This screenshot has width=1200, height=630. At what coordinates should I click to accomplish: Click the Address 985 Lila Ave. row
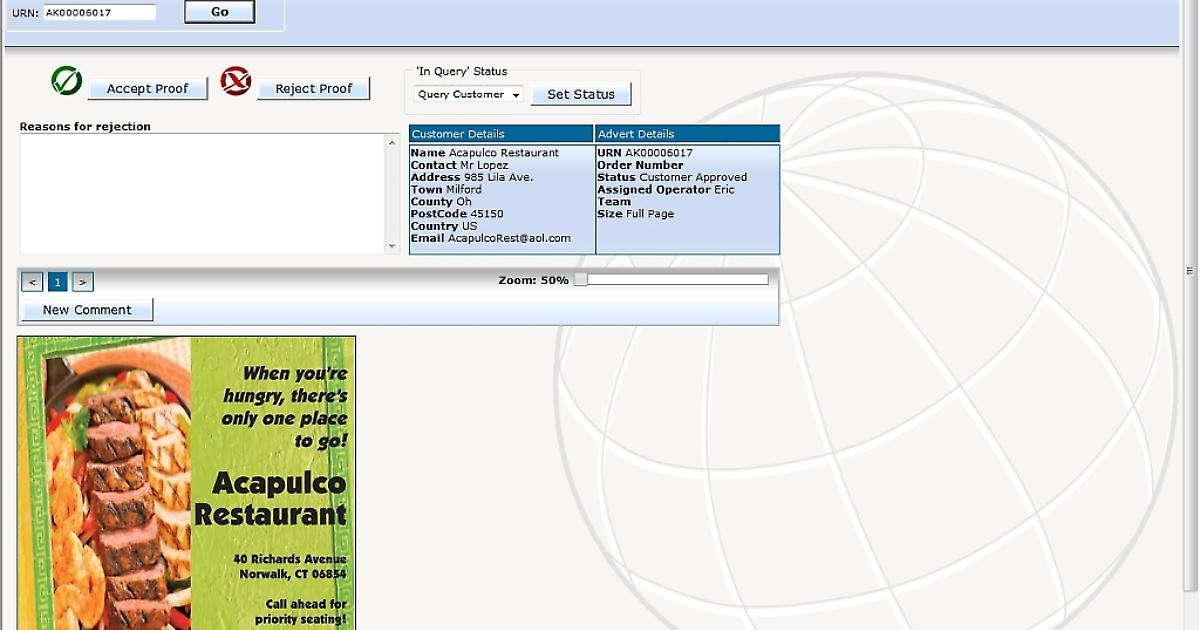point(472,177)
